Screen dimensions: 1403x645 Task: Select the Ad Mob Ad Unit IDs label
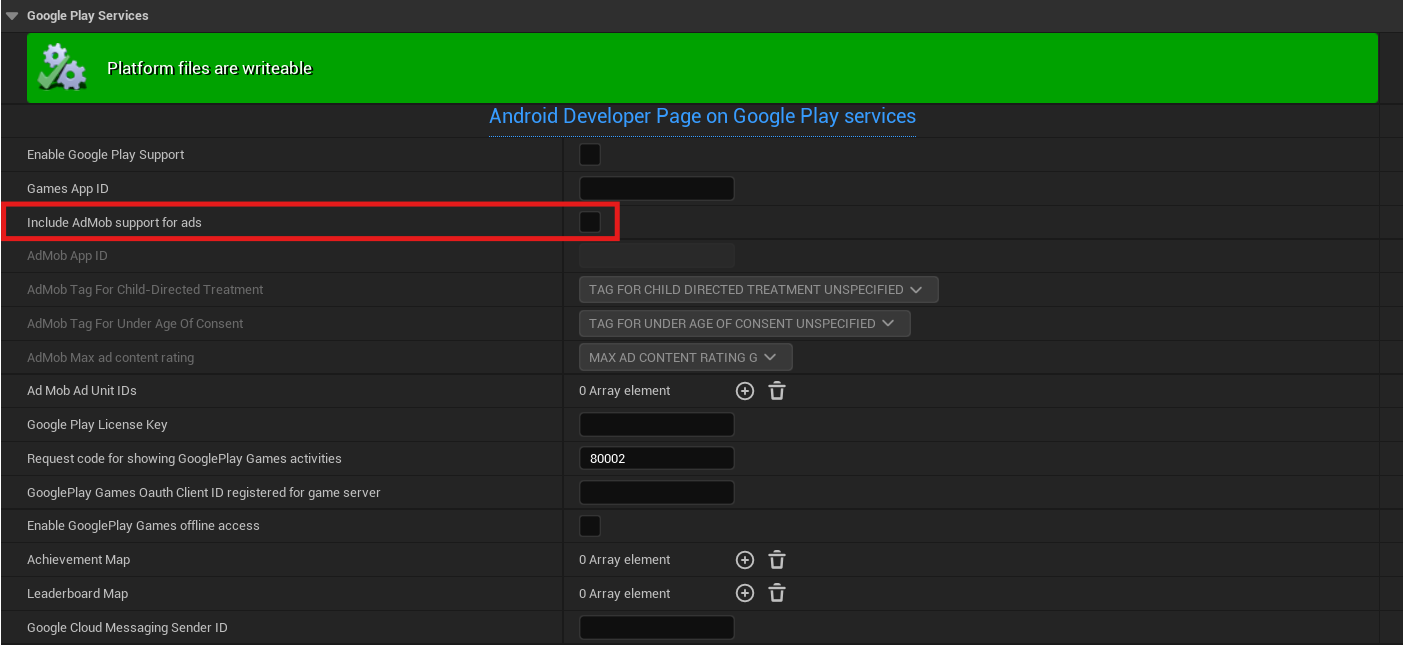point(82,391)
